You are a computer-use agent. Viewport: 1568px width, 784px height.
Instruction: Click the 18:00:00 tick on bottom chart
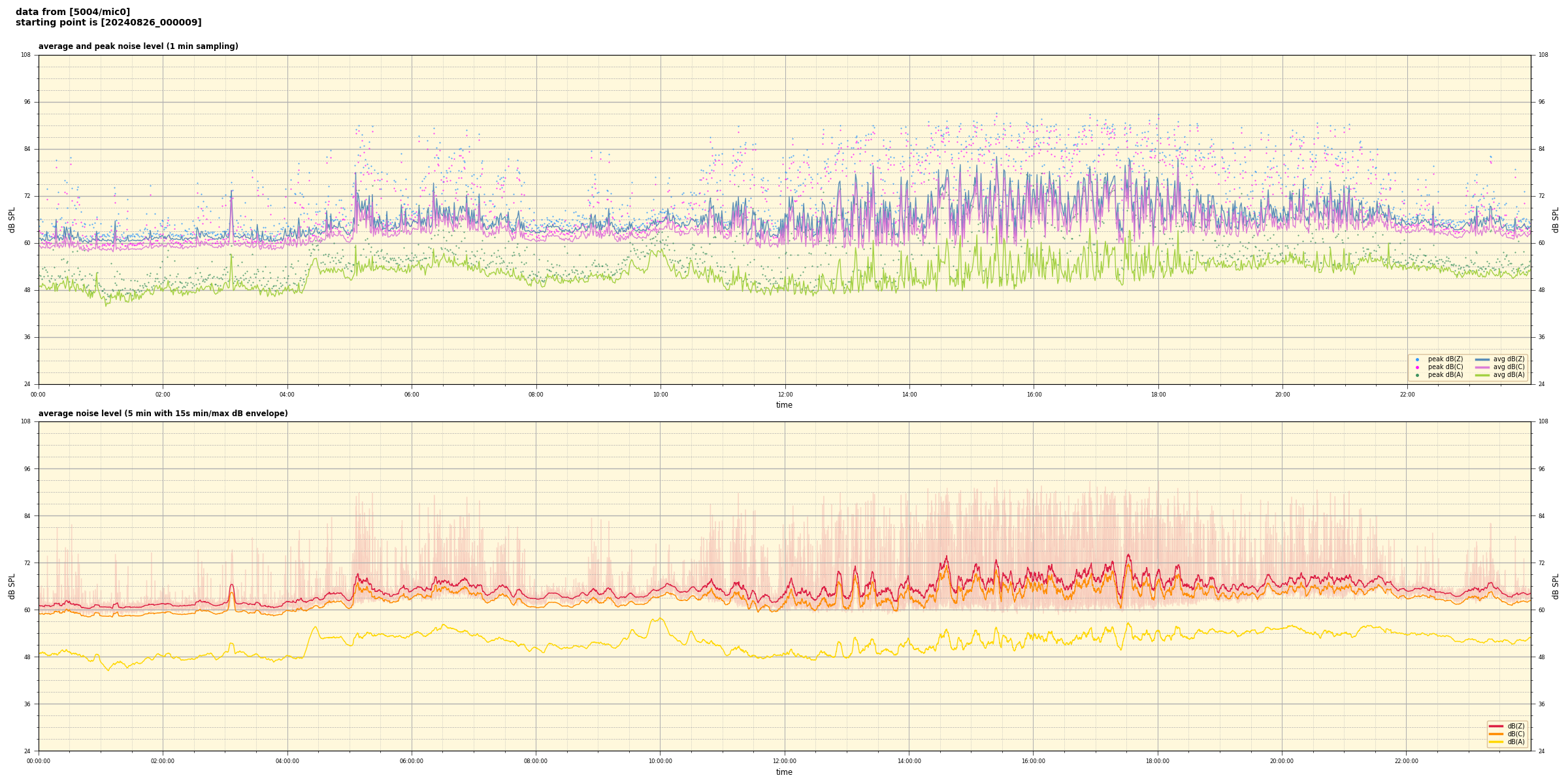coord(1157,761)
